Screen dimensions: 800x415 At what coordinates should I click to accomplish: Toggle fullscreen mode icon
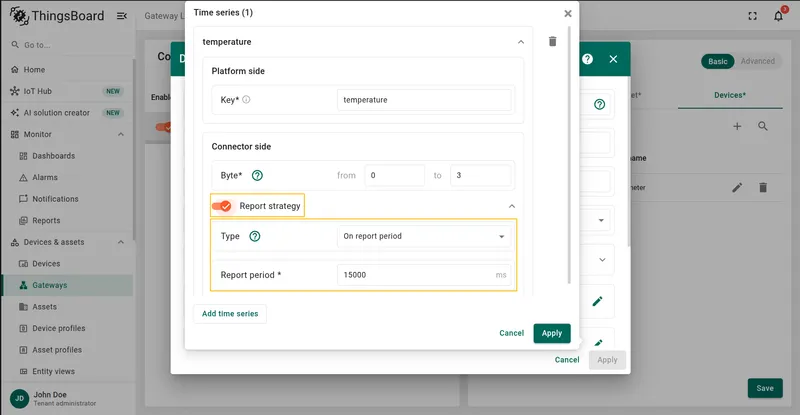point(753,16)
